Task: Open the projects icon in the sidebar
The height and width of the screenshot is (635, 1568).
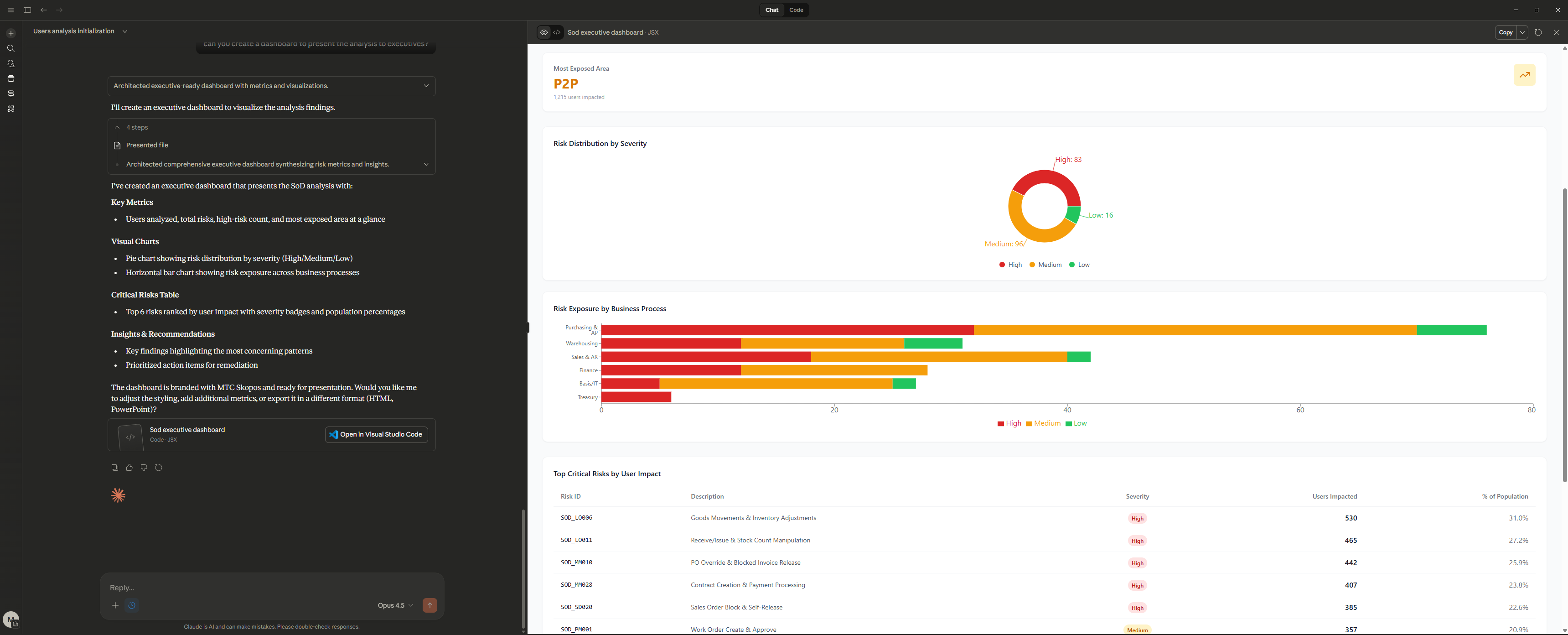Action: [11, 78]
